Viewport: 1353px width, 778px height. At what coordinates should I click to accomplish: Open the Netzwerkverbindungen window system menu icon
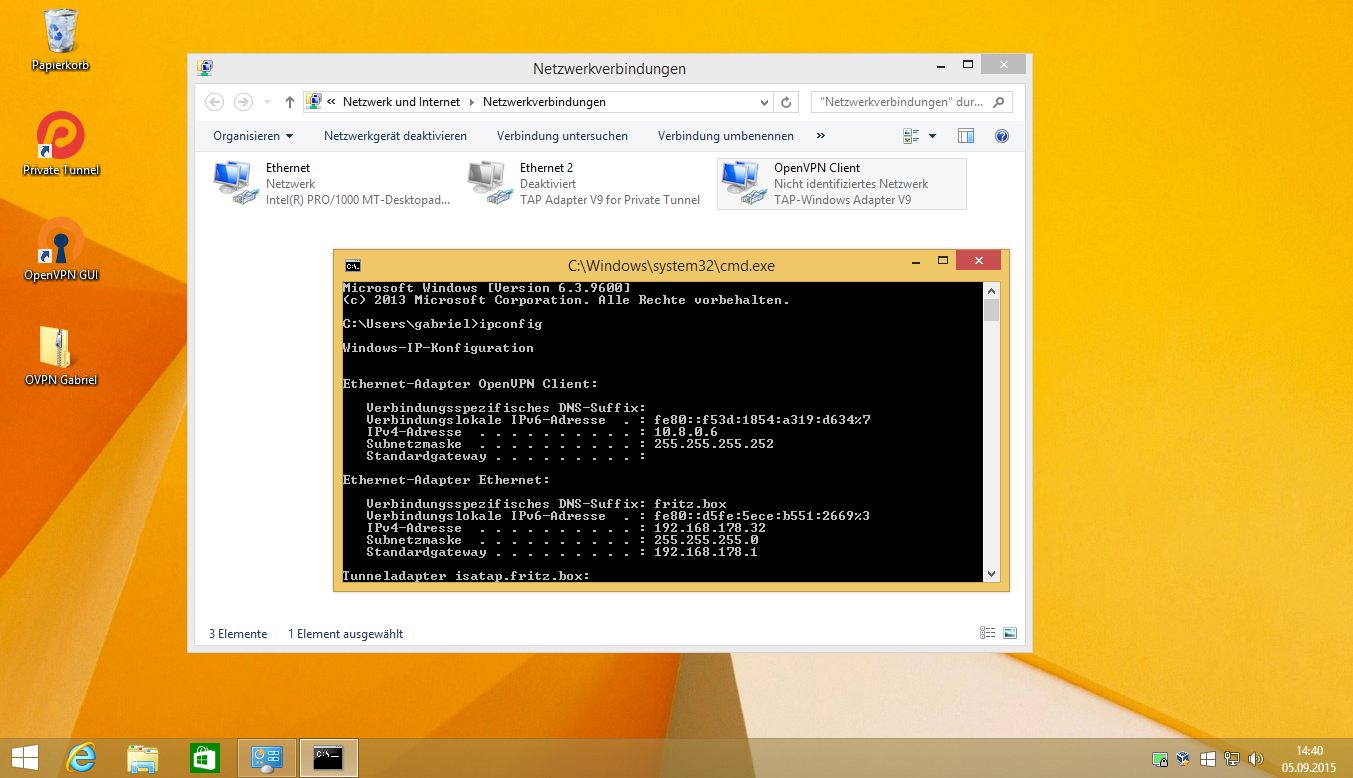tap(205, 68)
